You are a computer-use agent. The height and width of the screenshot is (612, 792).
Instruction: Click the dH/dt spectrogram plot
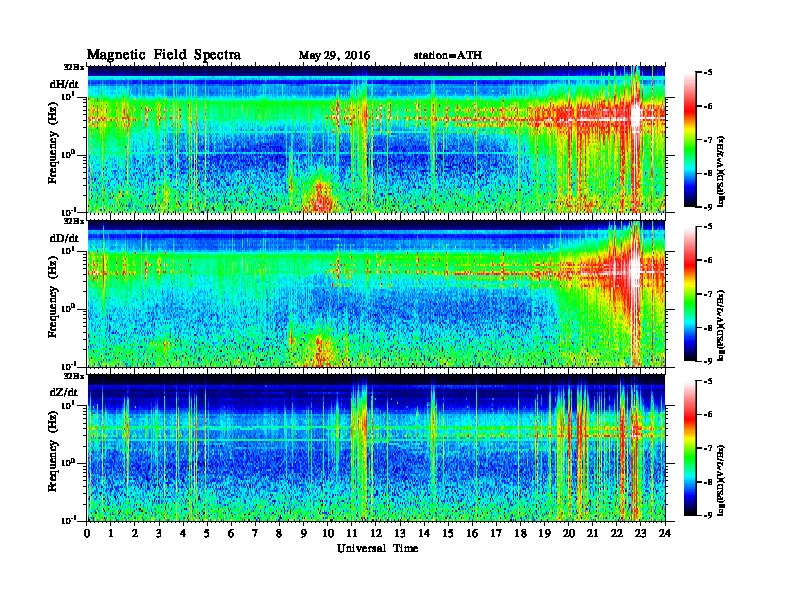(x=376, y=139)
